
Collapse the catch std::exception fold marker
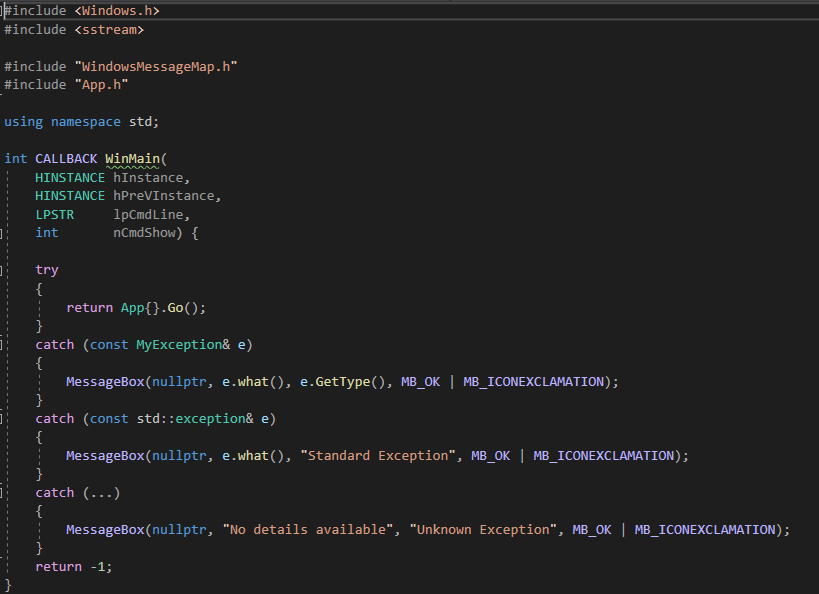pos(1,418)
